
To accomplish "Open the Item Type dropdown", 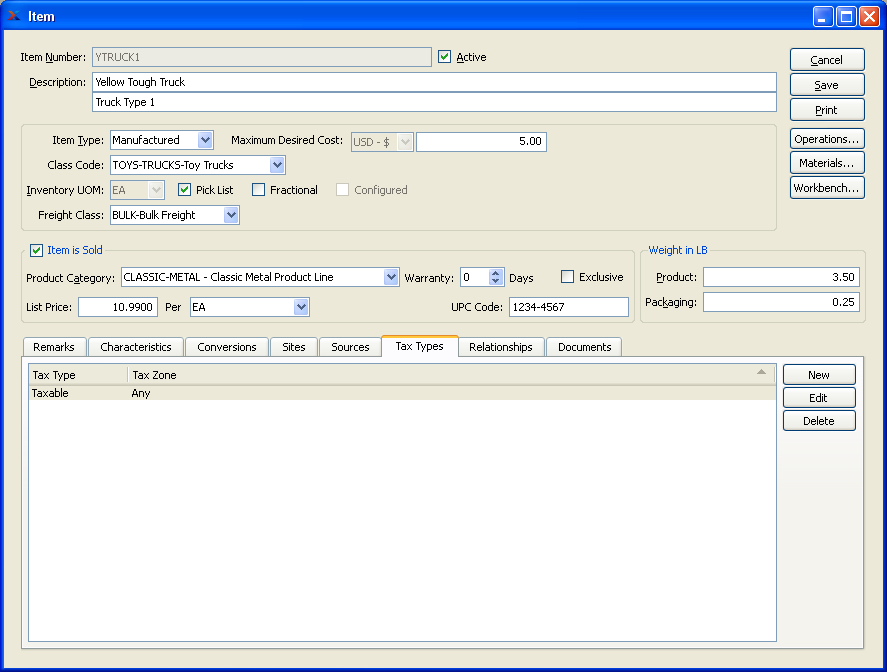I will pyautogui.click(x=205, y=140).
